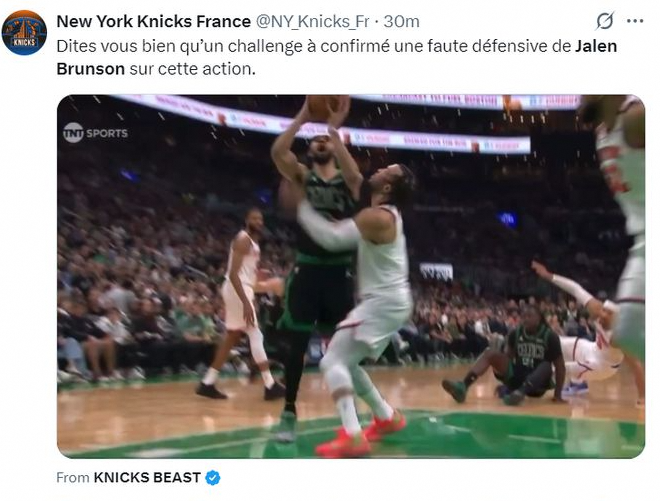Screen dimensions: 660x501
Task: Play the embedded basketball video
Action: coord(351,276)
